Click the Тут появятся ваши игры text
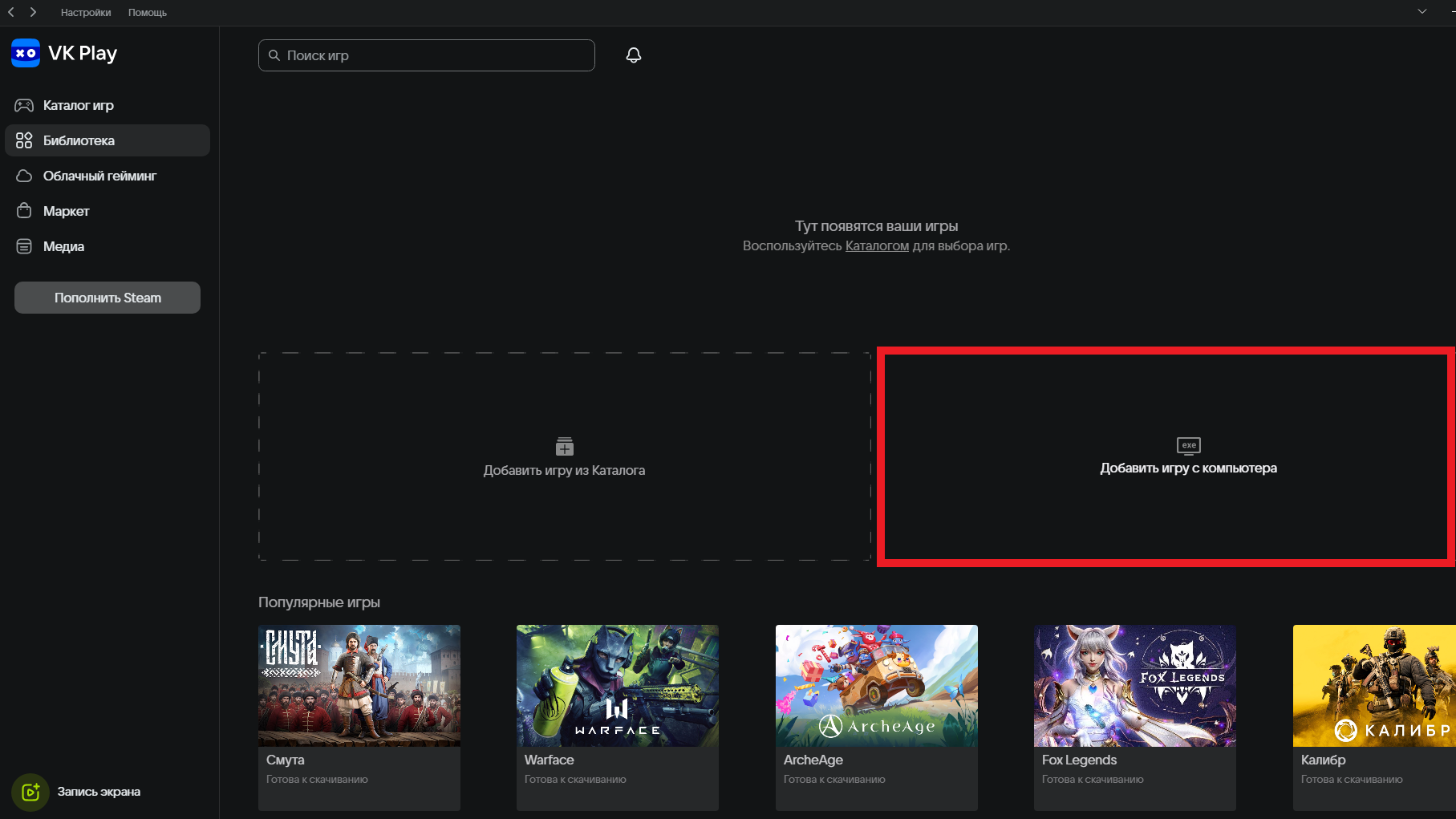This screenshot has height=819, width=1456. coord(877,226)
